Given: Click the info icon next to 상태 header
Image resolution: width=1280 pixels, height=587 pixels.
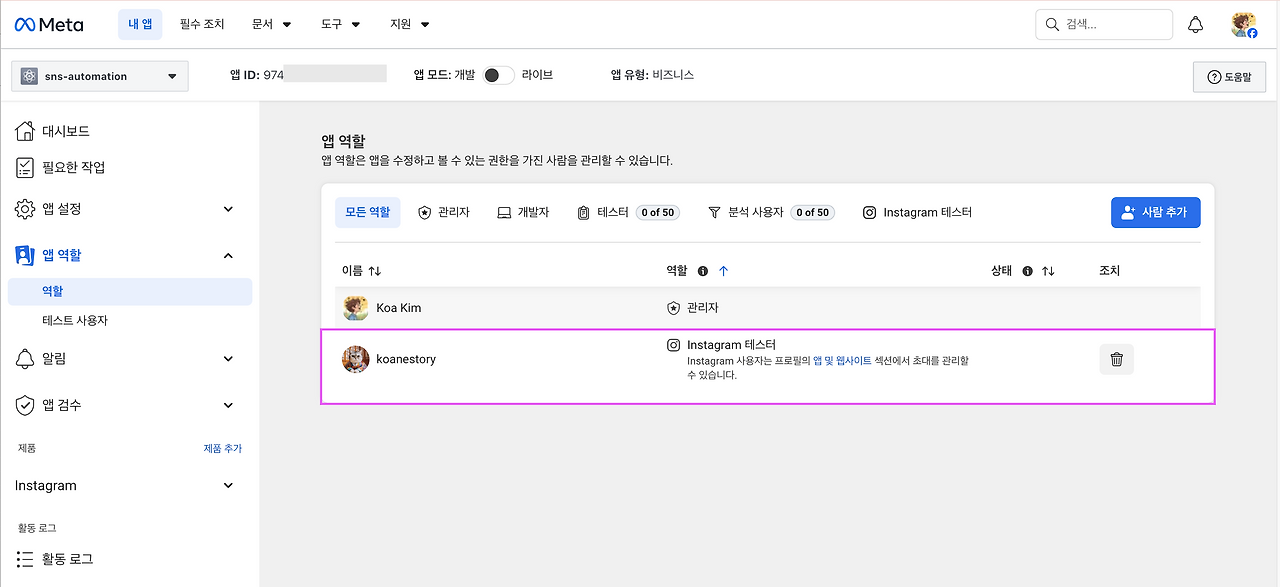Looking at the screenshot, I should point(1027,271).
